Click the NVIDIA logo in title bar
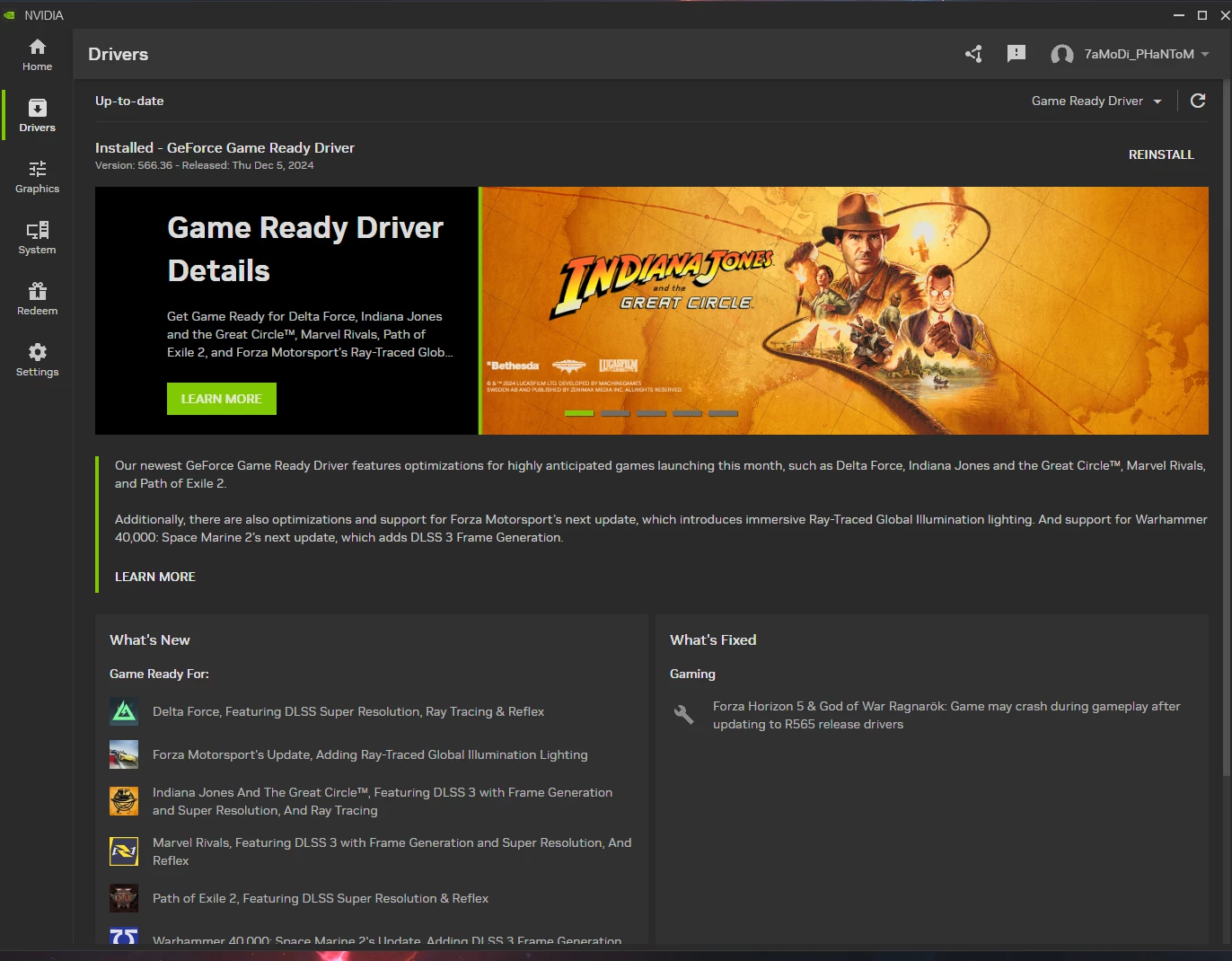The width and height of the screenshot is (1232, 961). click(10, 15)
